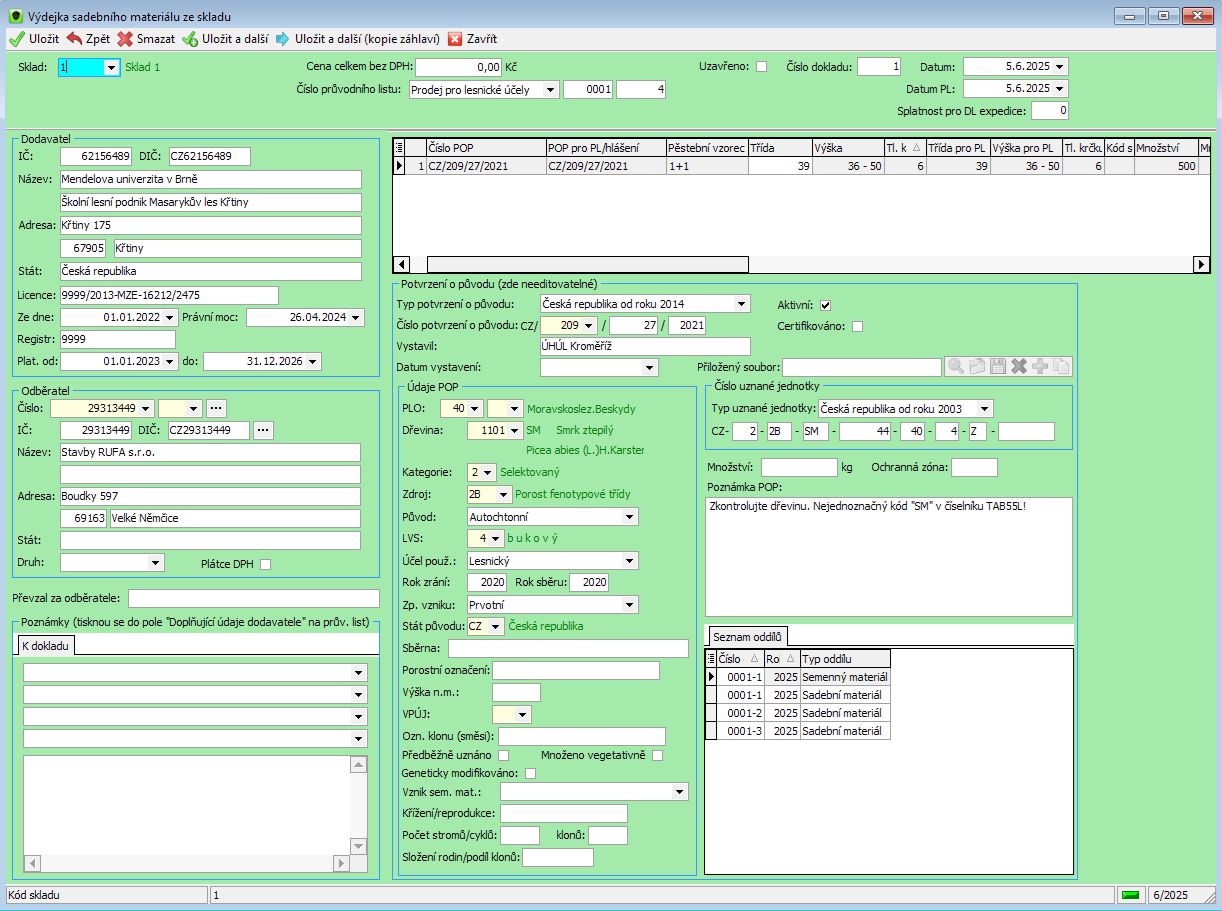Switch to the Seznam oddílů tab
Screen dimensions: 1222x911
(748, 636)
